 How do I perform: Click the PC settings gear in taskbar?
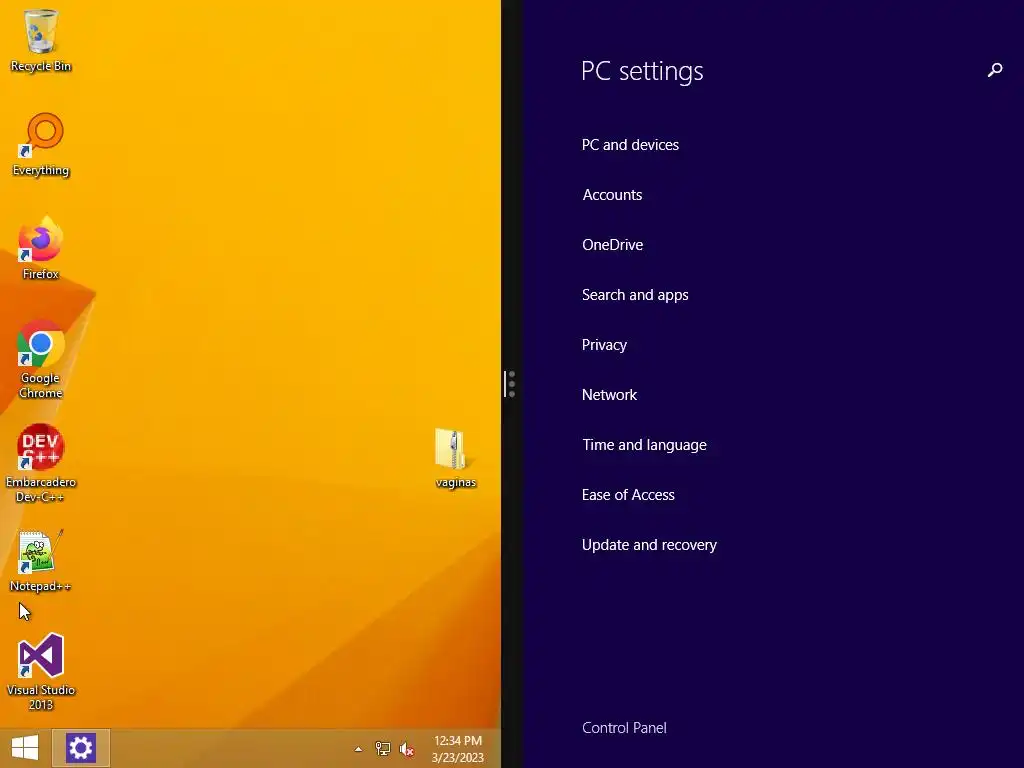tap(81, 748)
